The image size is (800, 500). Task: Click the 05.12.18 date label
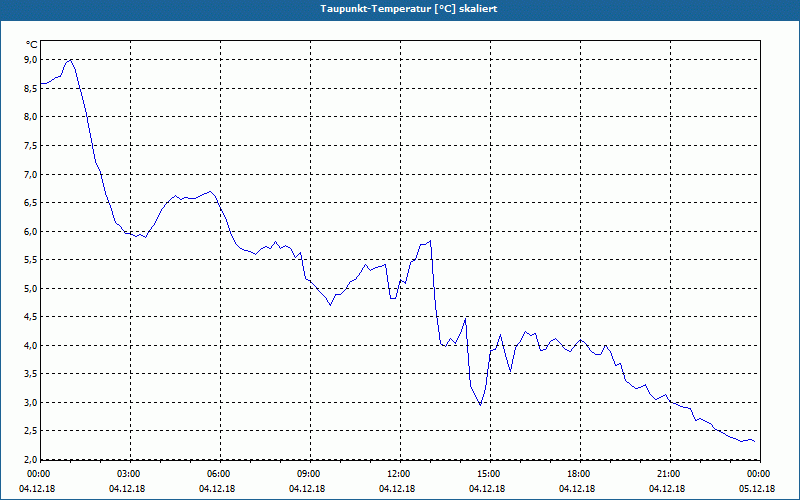point(757,489)
